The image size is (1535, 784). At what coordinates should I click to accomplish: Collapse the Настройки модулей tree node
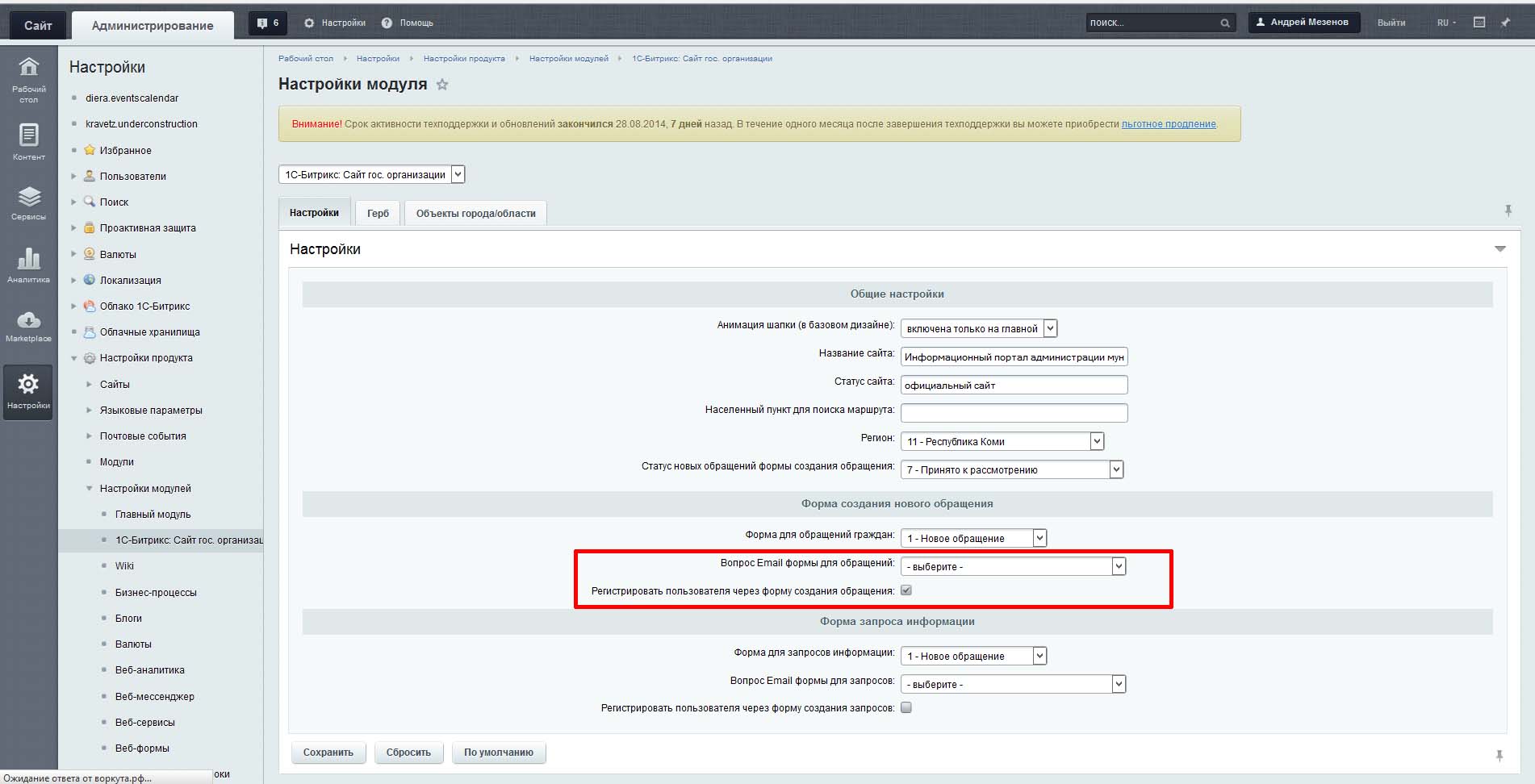pyautogui.click(x=90, y=489)
